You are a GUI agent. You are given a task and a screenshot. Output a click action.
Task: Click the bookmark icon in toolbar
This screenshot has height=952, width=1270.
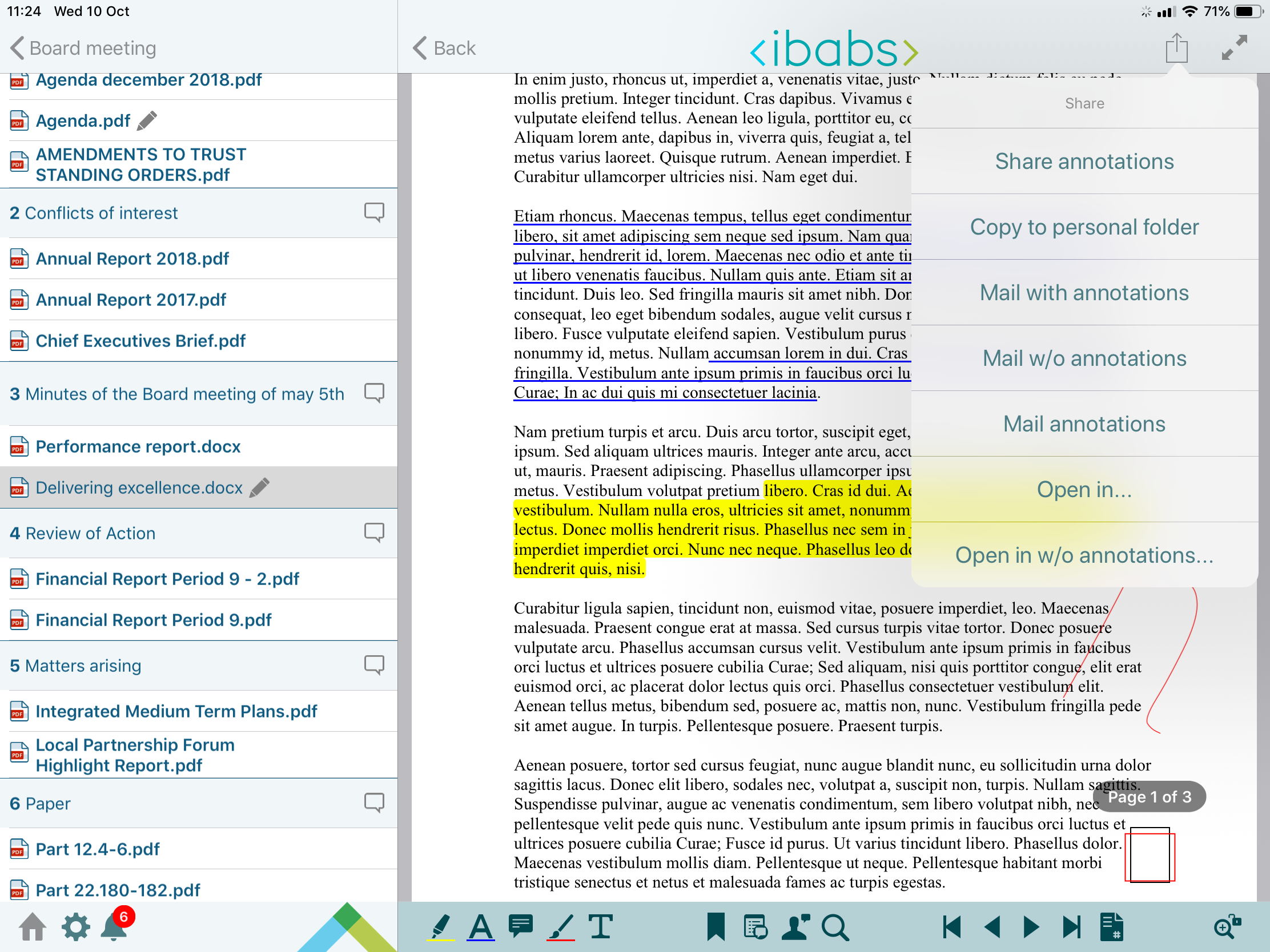pos(716,926)
